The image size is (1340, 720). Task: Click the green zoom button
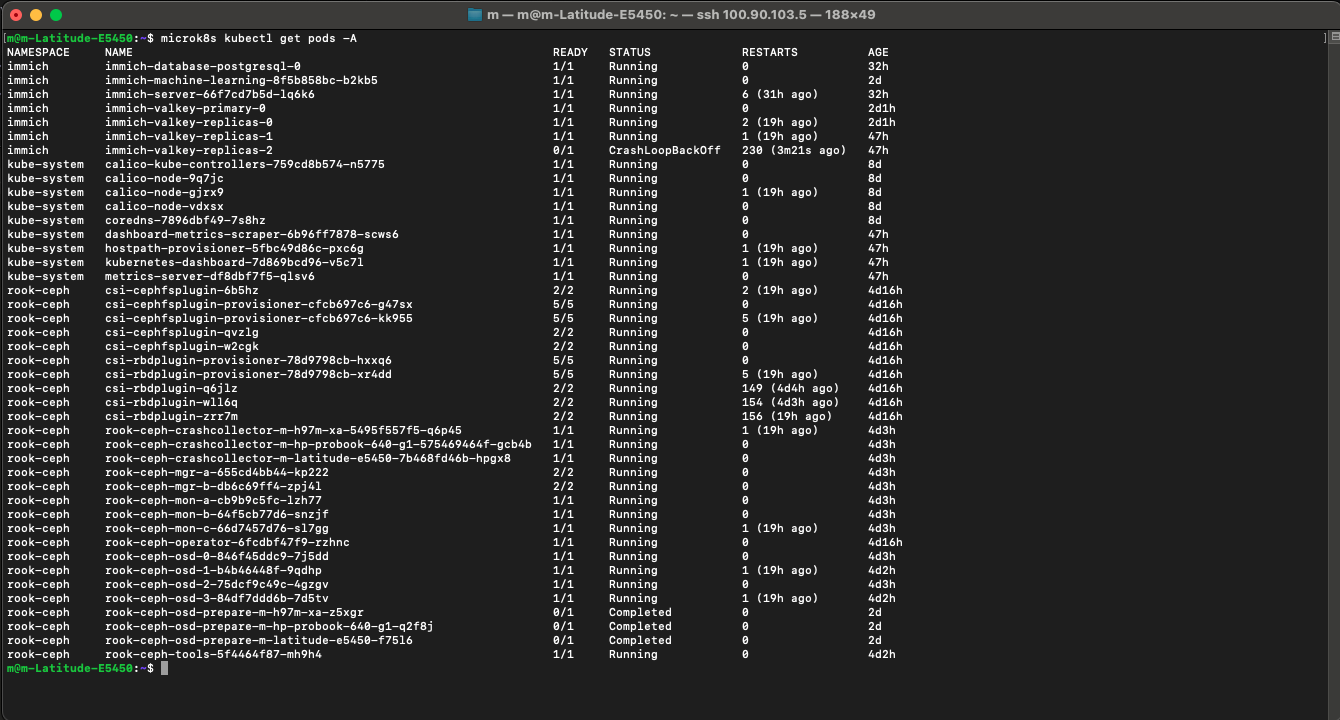(57, 15)
